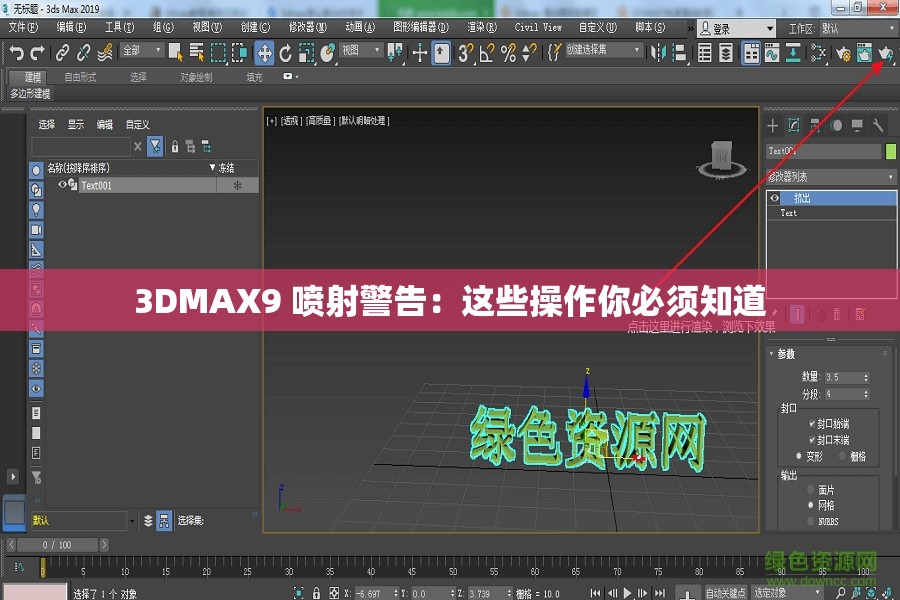This screenshot has height=600, width=900.
Task: Open the 选定对象 key filter dropdown
Action: coord(787,593)
